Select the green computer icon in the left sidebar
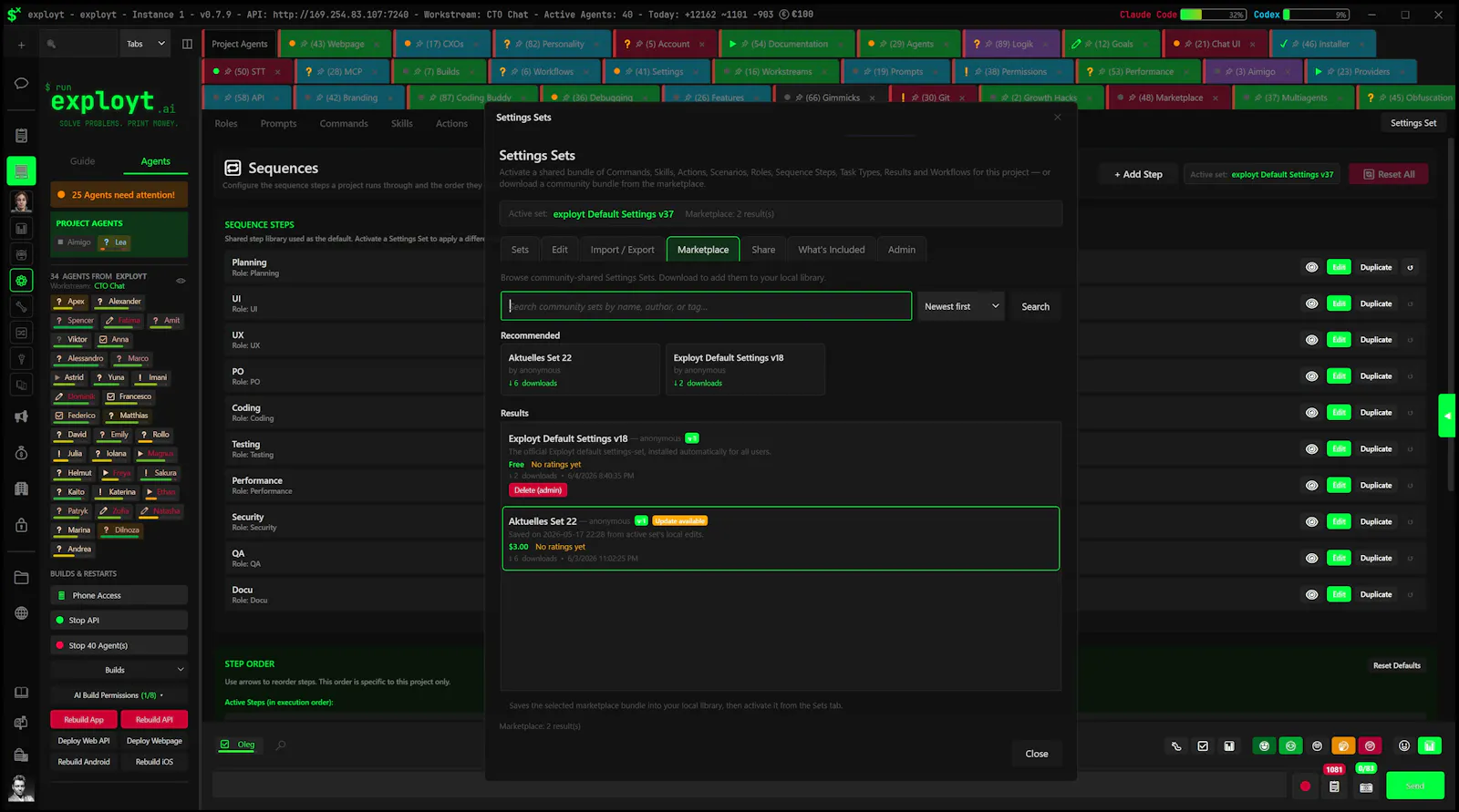1459x812 pixels. point(21,170)
